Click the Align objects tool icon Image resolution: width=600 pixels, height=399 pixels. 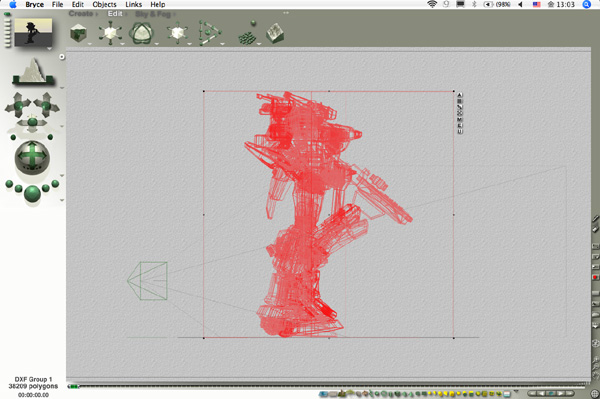pyautogui.click(x=209, y=33)
